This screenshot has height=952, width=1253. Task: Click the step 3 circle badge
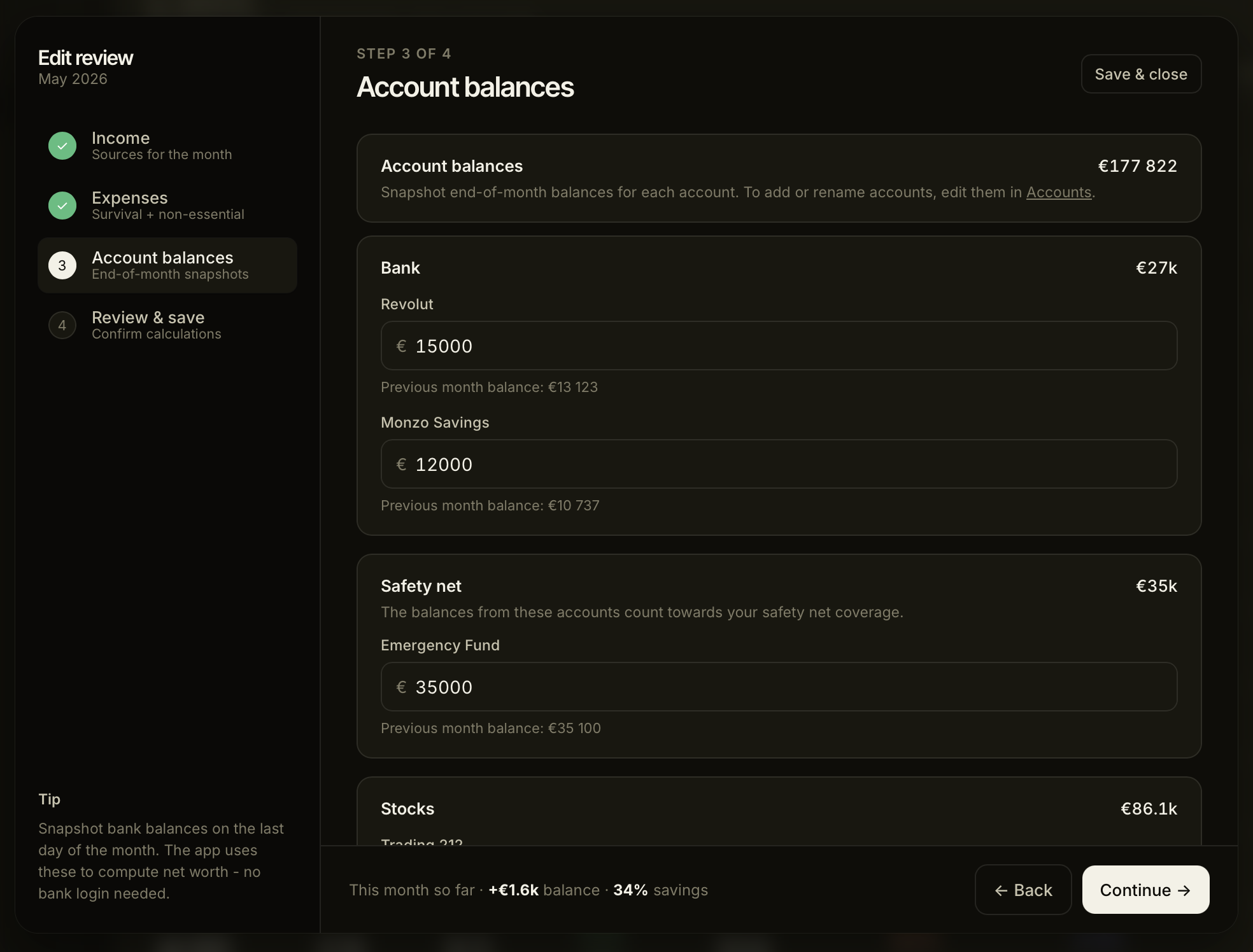click(62, 265)
